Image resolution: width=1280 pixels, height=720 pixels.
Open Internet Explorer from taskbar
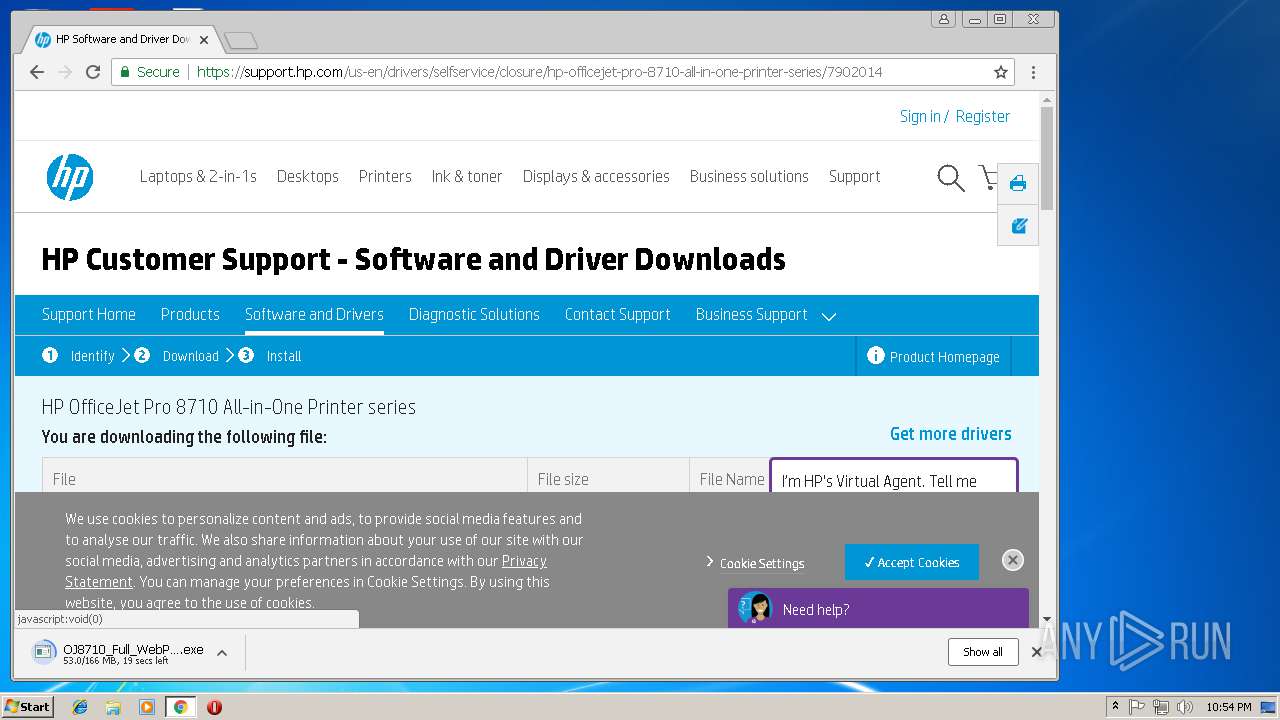click(80, 707)
